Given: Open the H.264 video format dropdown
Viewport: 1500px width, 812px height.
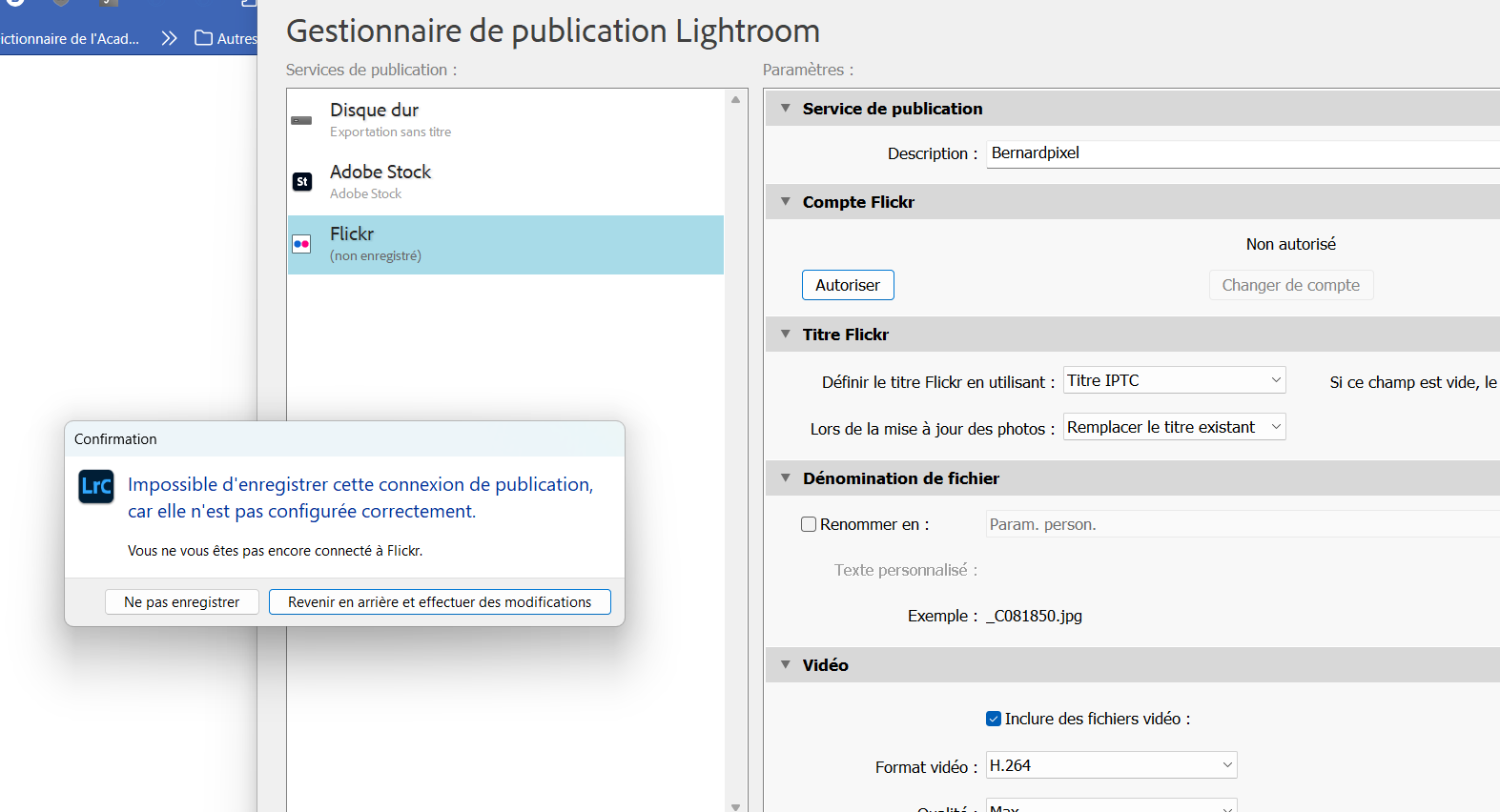Looking at the screenshot, I should coord(1111,765).
